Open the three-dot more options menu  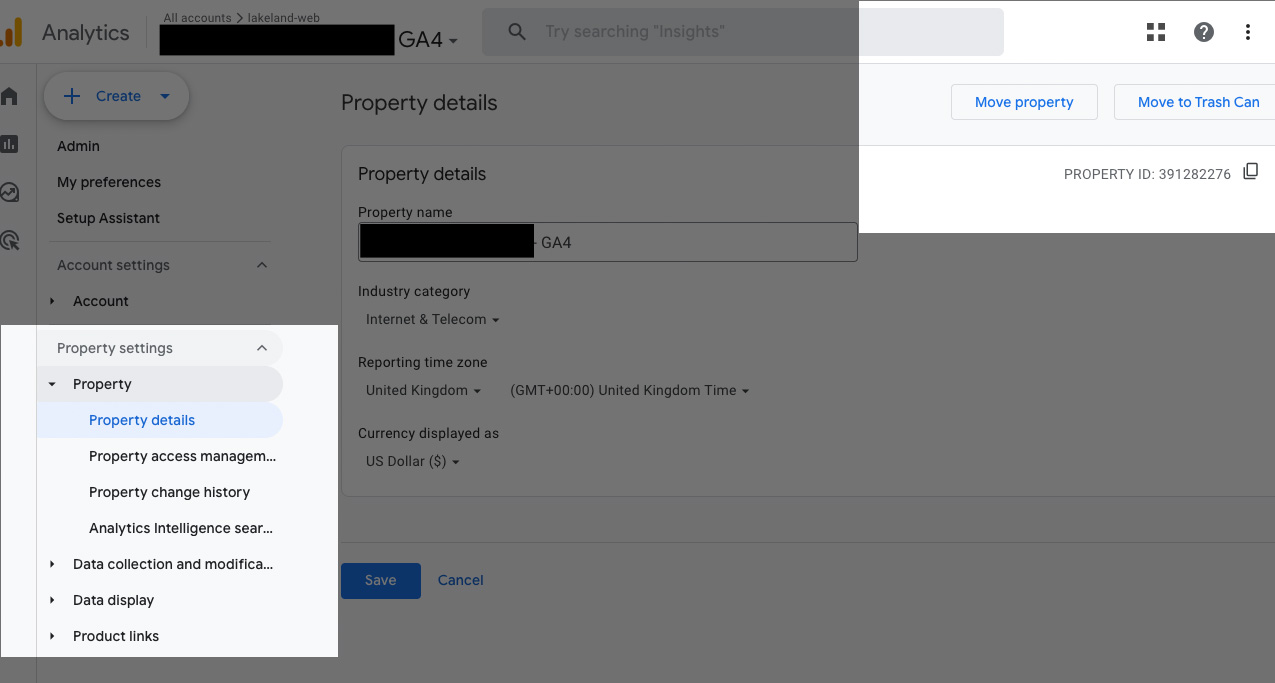click(x=1248, y=32)
